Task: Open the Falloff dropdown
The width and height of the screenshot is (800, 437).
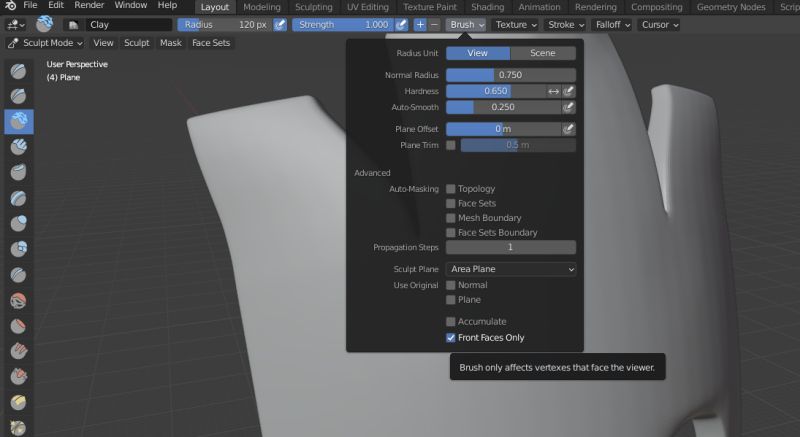Action: [x=612, y=24]
